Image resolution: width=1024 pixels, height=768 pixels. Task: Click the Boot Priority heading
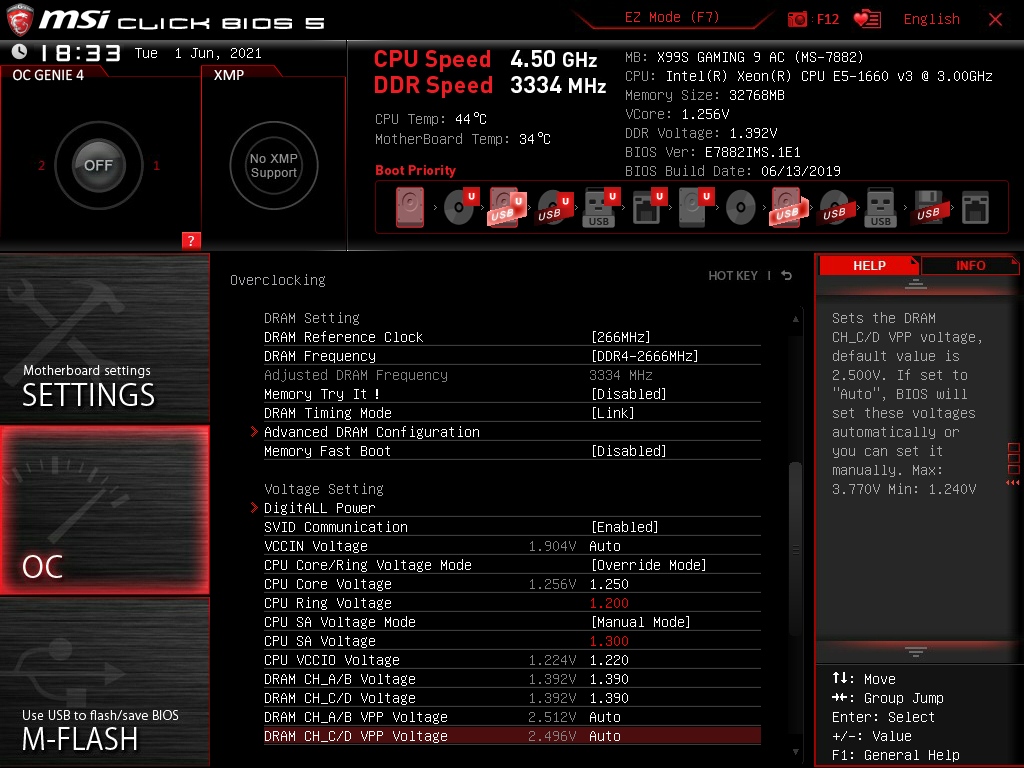tap(415, 170)
